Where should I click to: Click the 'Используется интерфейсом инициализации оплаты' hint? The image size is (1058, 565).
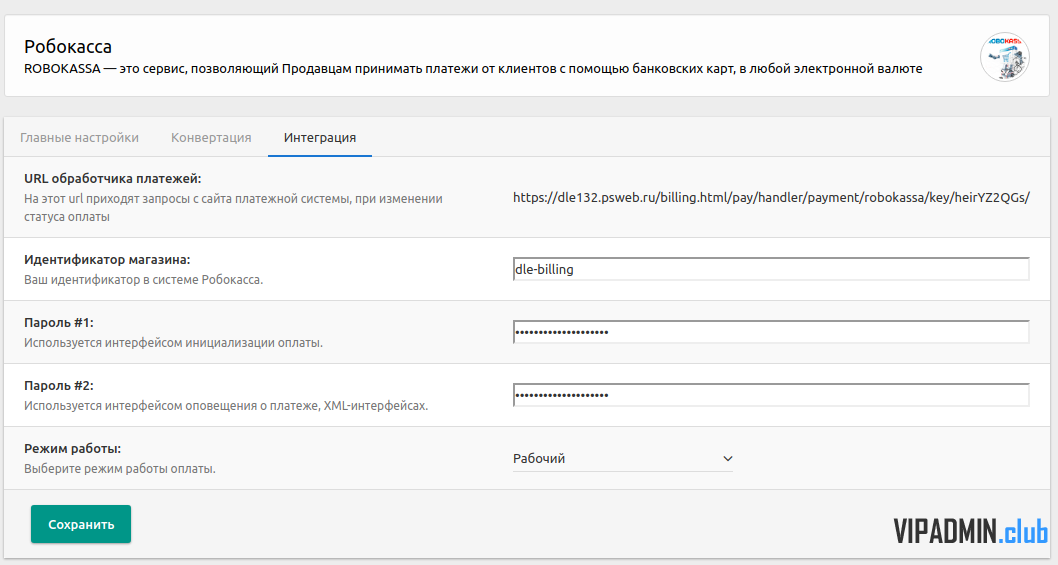click(x=173, y=343)
